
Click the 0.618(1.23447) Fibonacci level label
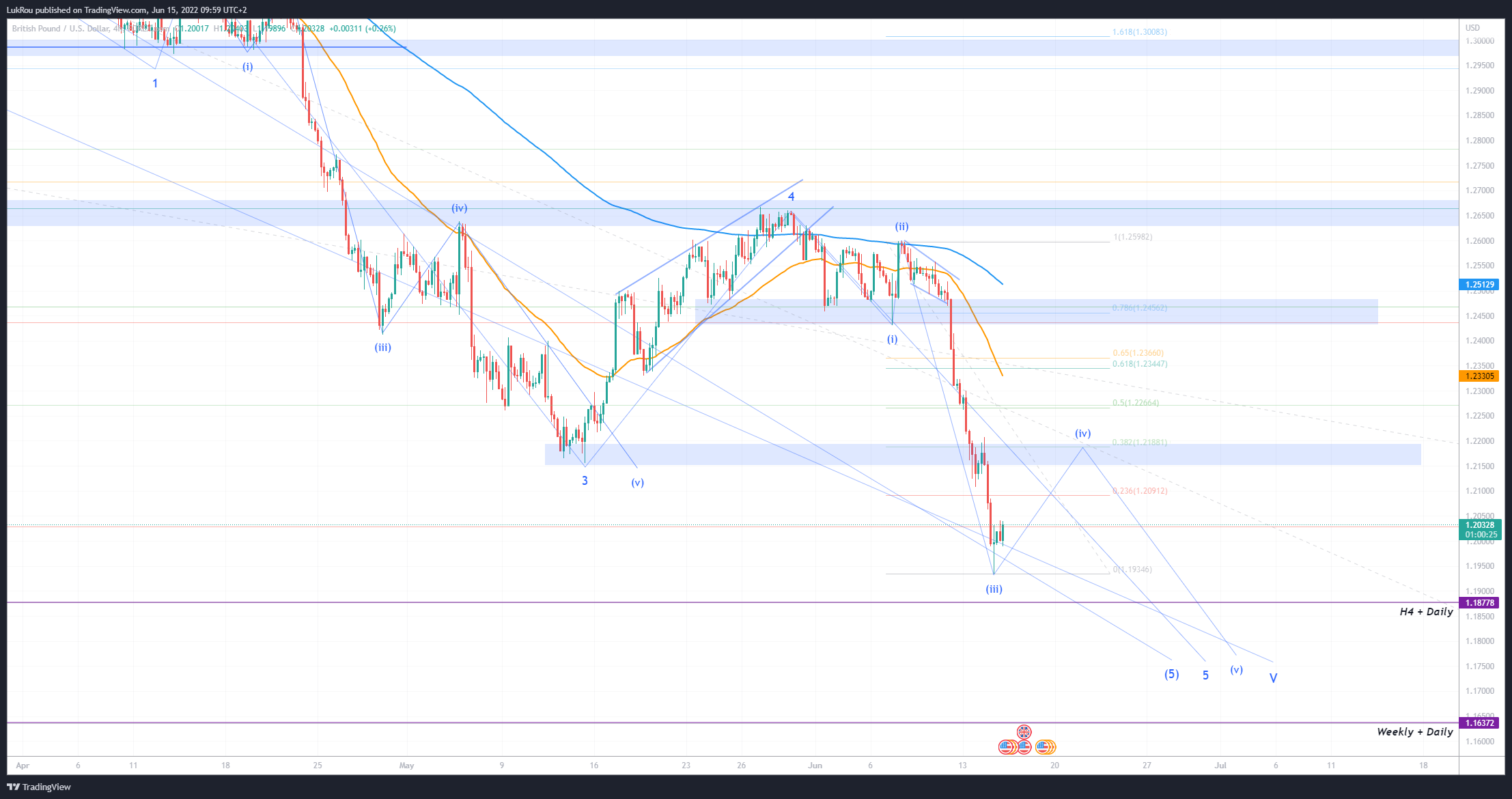[x=1139, y=364]
